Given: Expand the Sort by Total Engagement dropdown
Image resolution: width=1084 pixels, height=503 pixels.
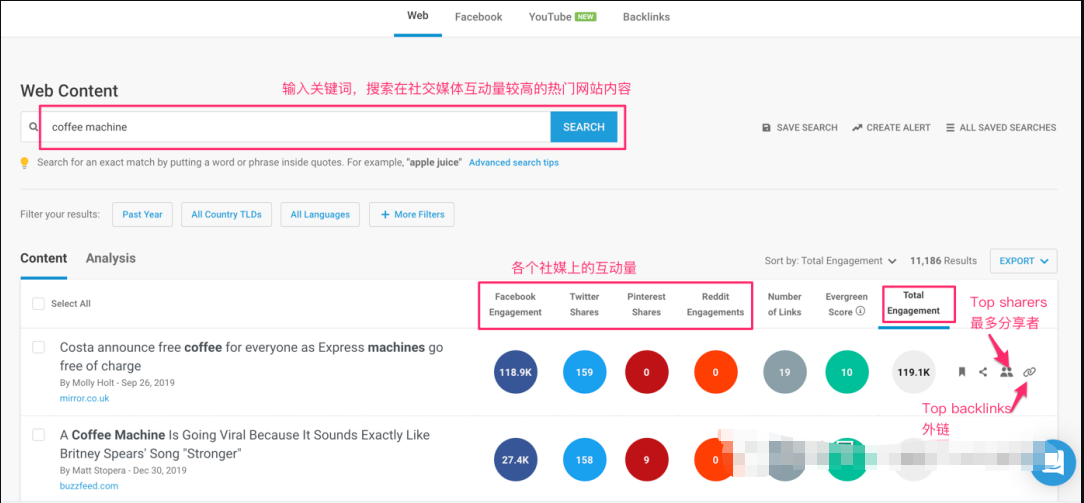Looking at the screenshot, I should (831, 261).
